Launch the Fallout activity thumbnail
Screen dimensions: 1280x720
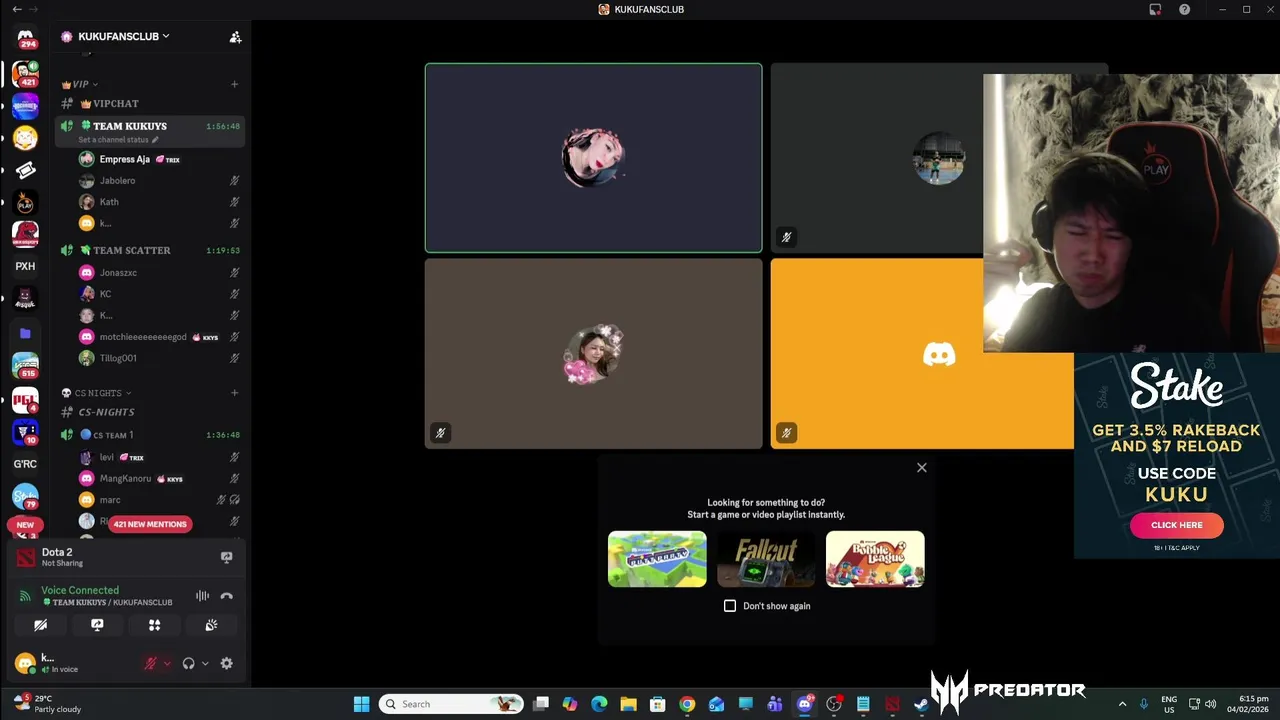click(766, 559)
